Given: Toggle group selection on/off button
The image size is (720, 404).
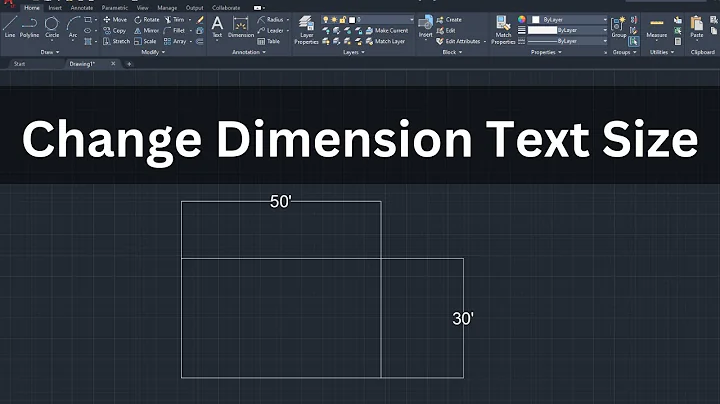Looking at the screenshot, I should pyautogui.click(x=634, y=41).
